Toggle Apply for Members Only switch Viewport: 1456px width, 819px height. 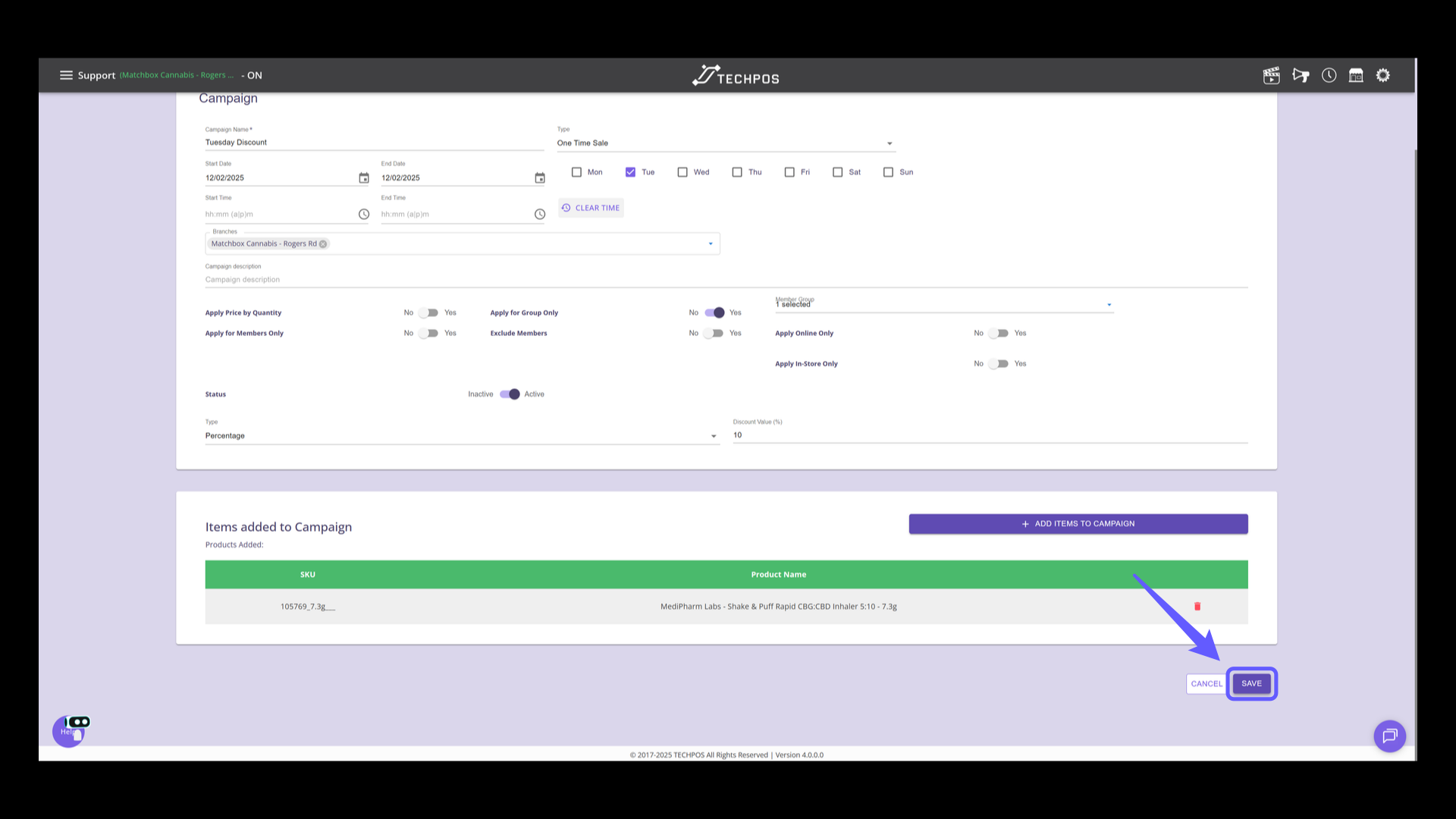pos(429,333)
